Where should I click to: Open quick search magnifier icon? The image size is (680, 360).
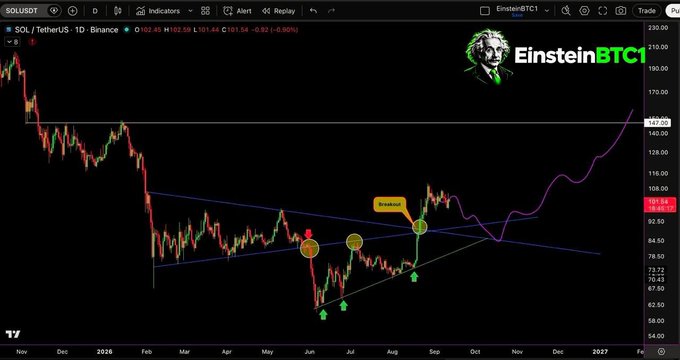tap(566, 11)
